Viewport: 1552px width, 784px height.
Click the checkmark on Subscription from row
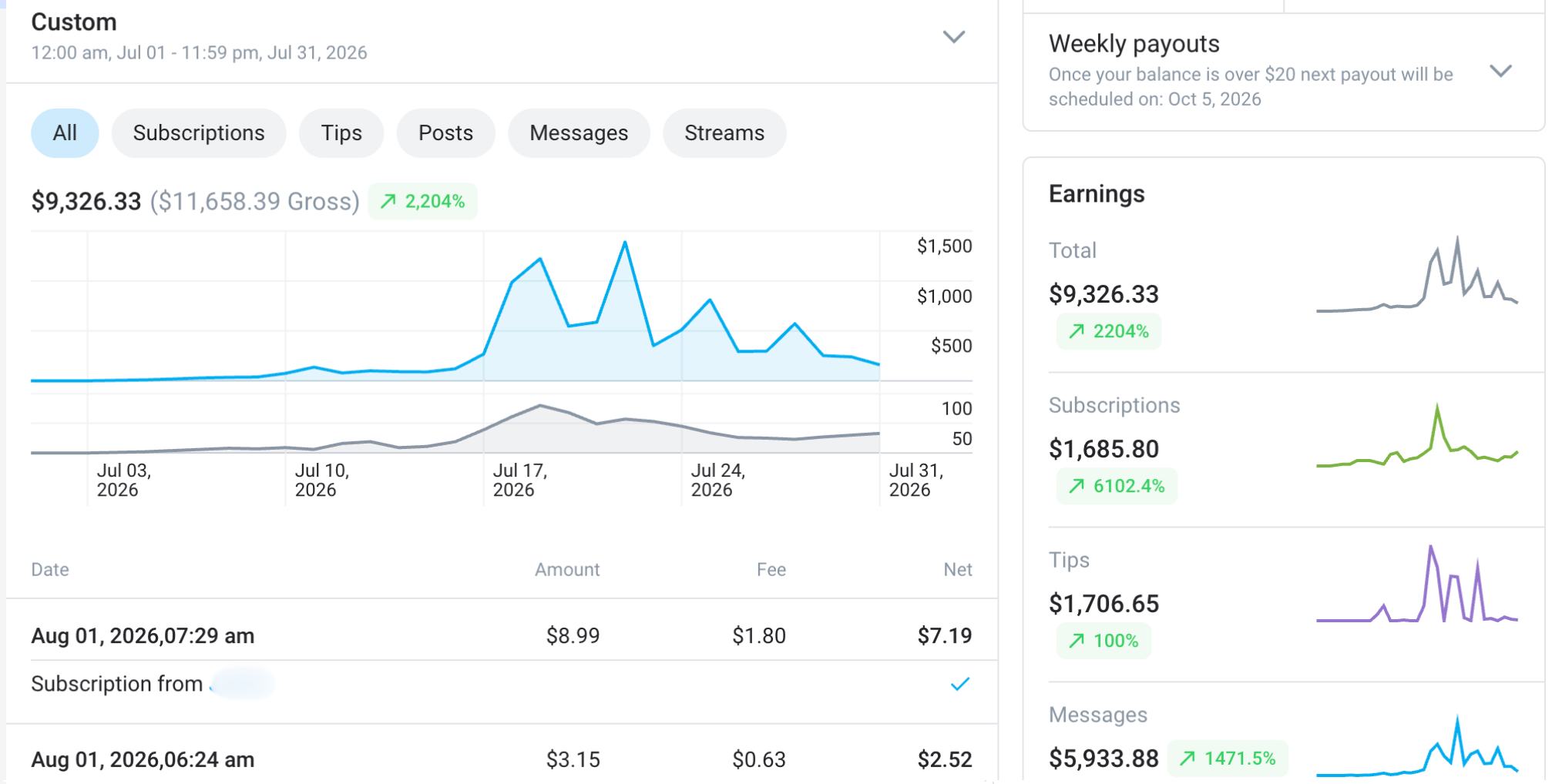(959, 684)
